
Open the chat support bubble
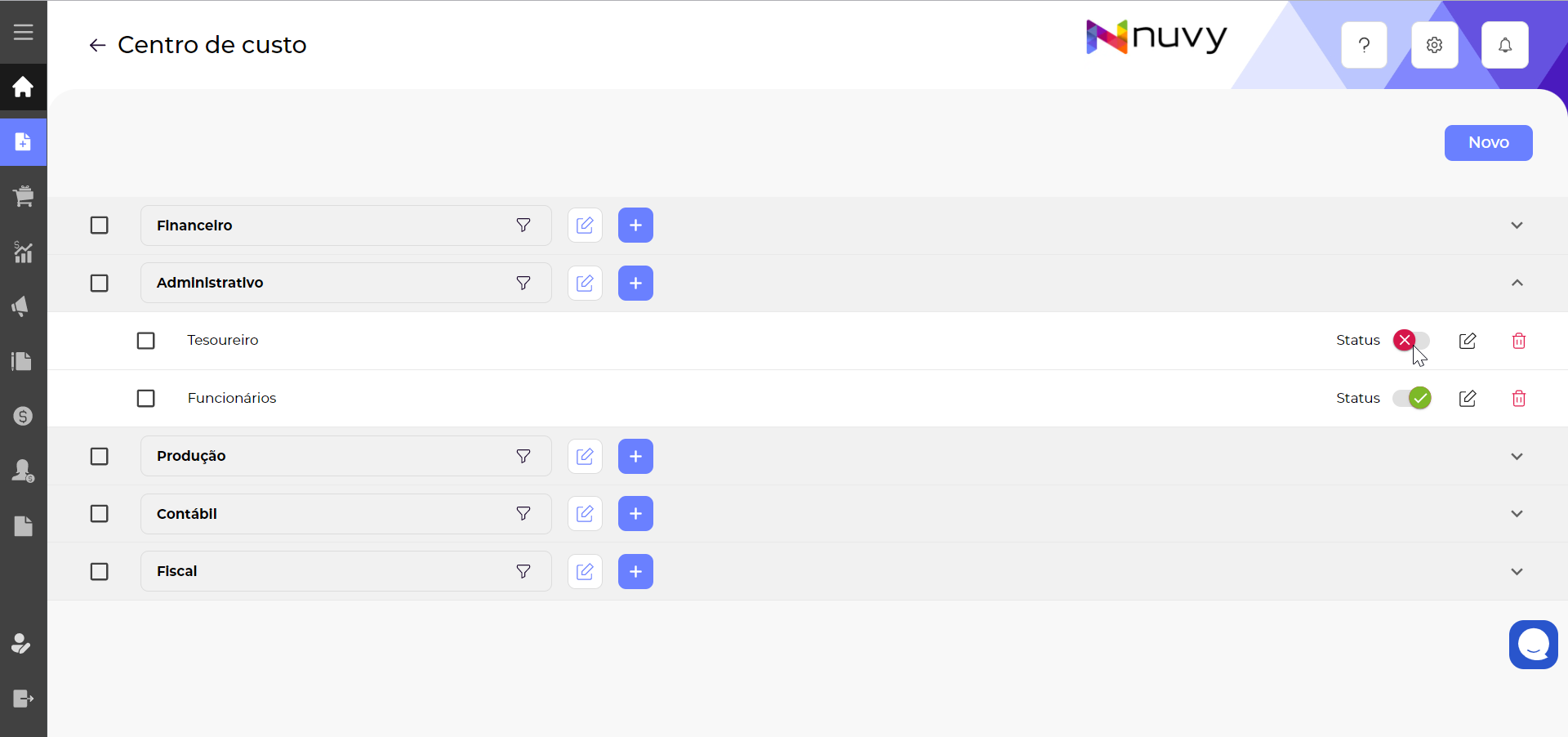pyautogui.click(x=1533, y=645)
